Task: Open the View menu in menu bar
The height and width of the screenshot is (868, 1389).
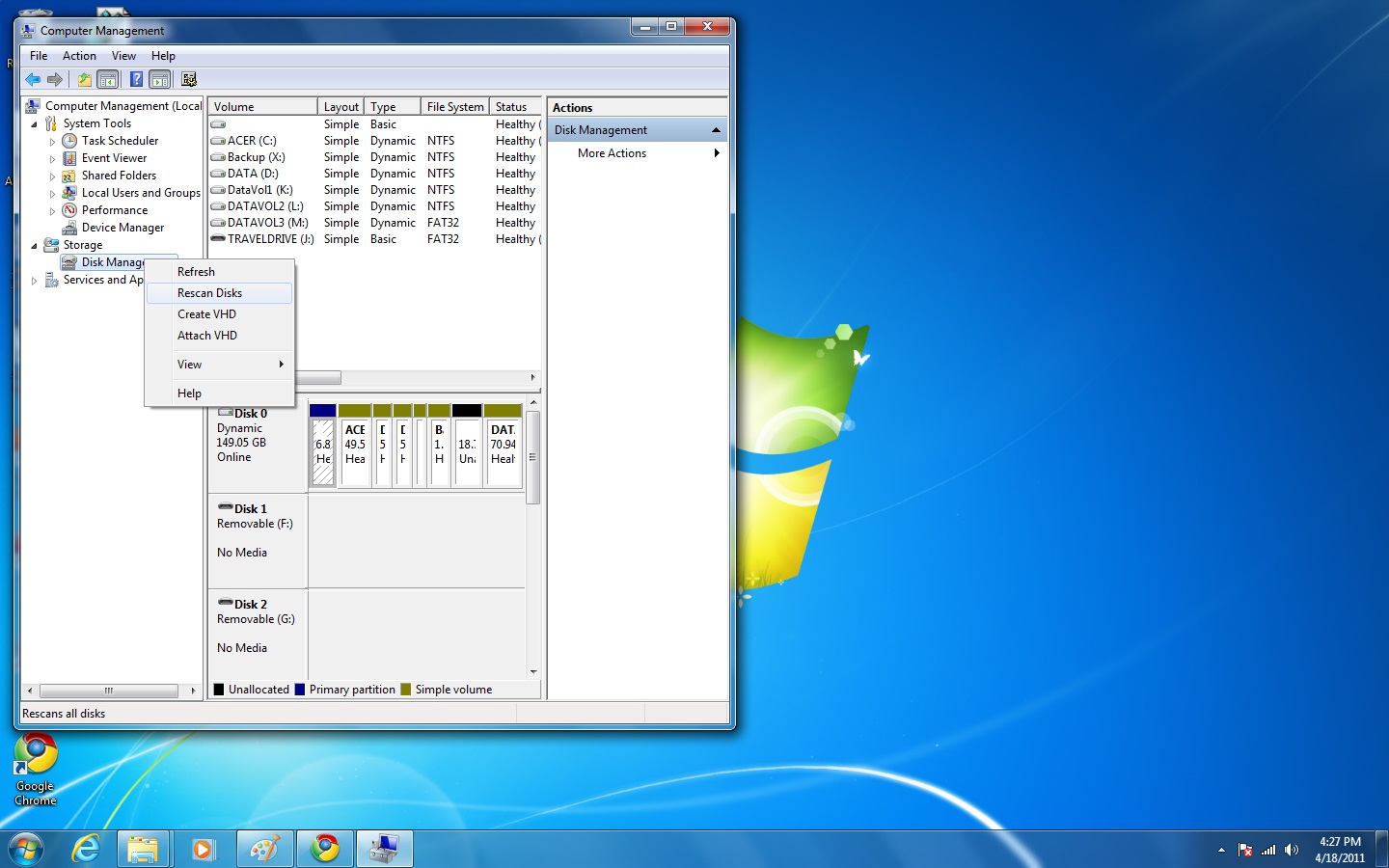Action: coord(123,56)
